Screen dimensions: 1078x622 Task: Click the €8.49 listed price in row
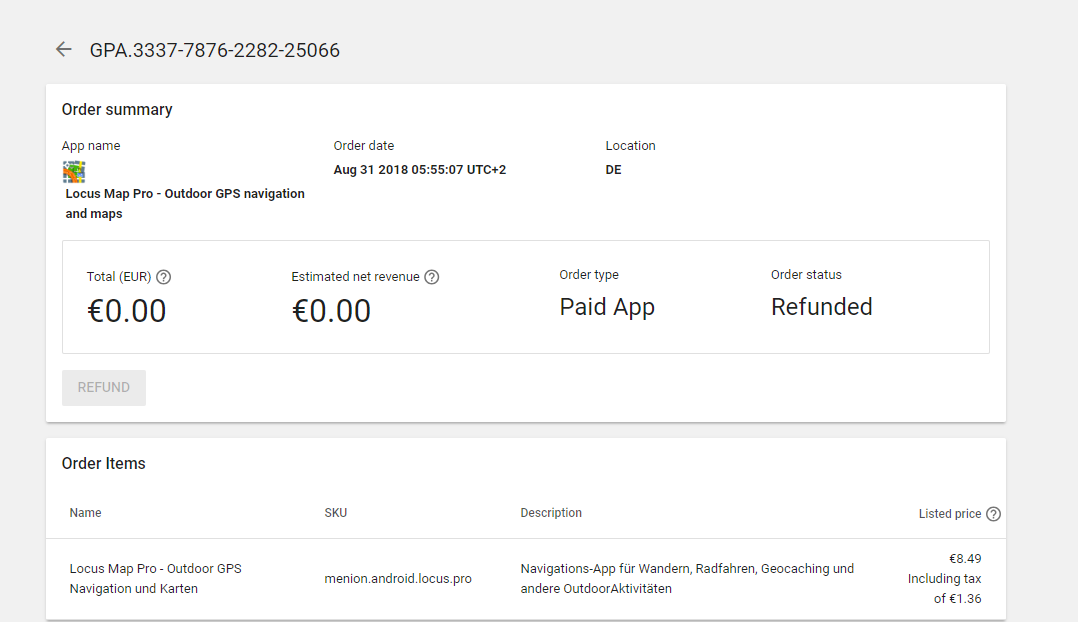[964, 559]
